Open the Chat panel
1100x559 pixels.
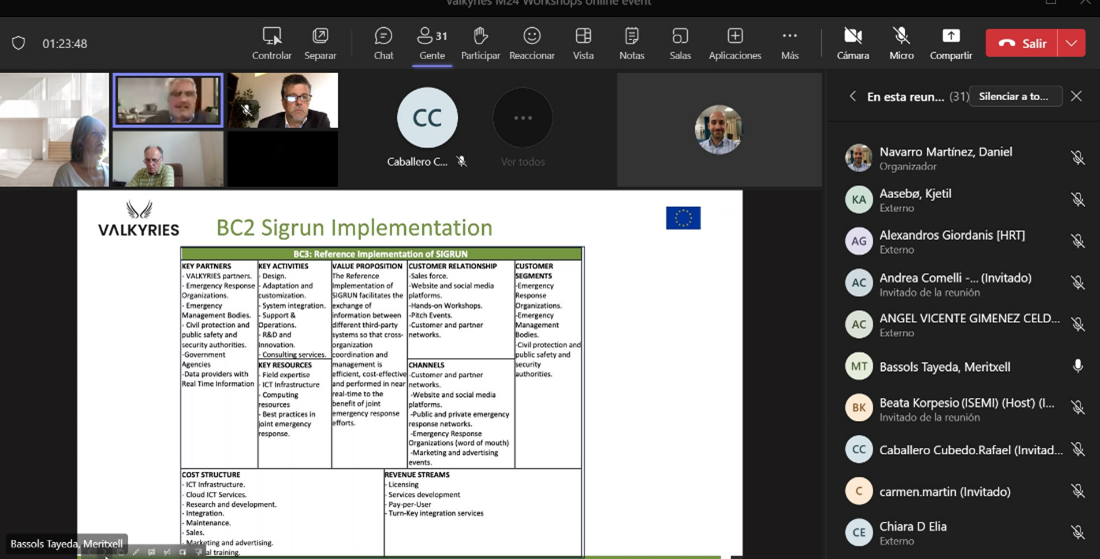(x=383, y=43)
